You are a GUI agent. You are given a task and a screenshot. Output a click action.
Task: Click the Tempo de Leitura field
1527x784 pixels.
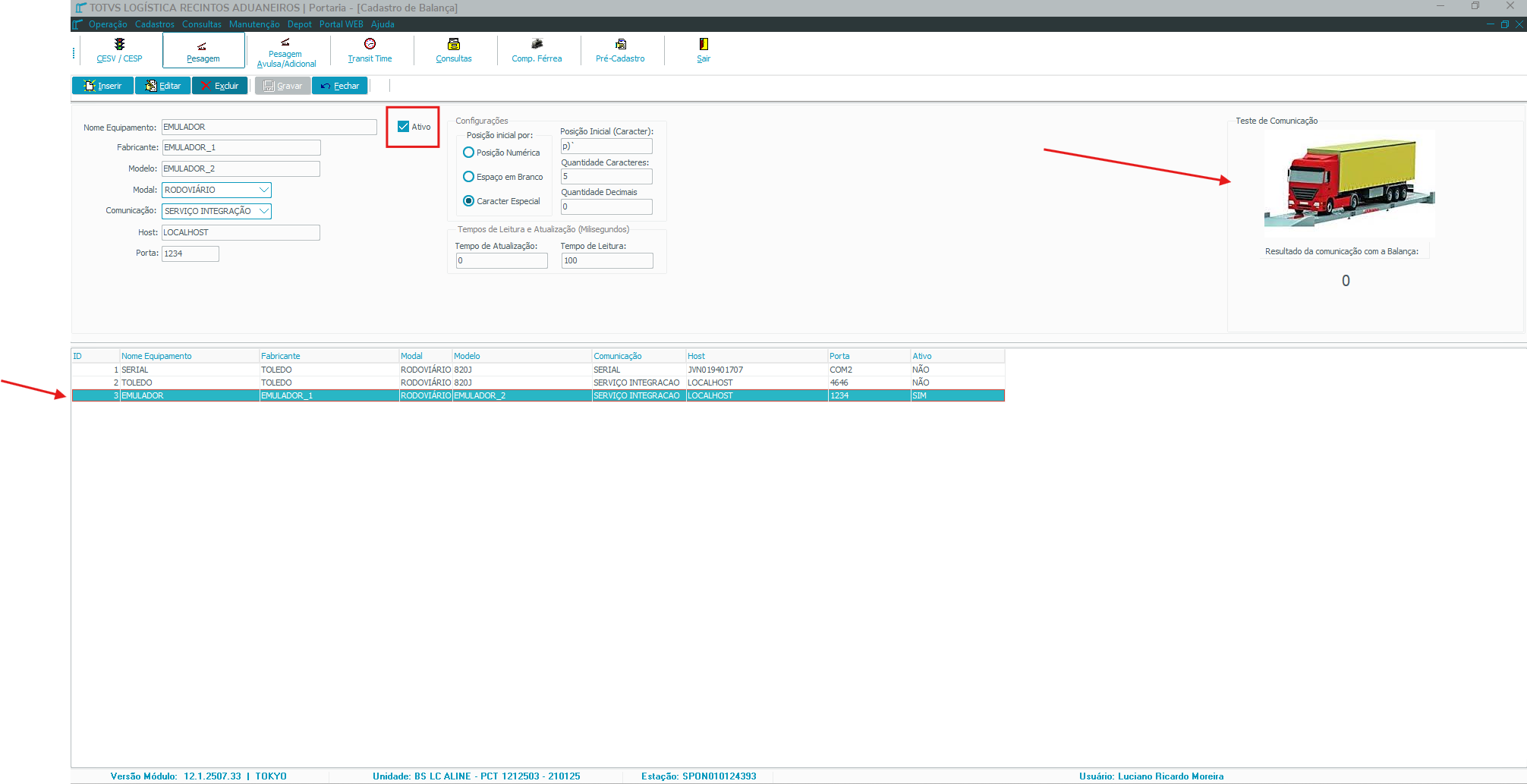point(607,260)
